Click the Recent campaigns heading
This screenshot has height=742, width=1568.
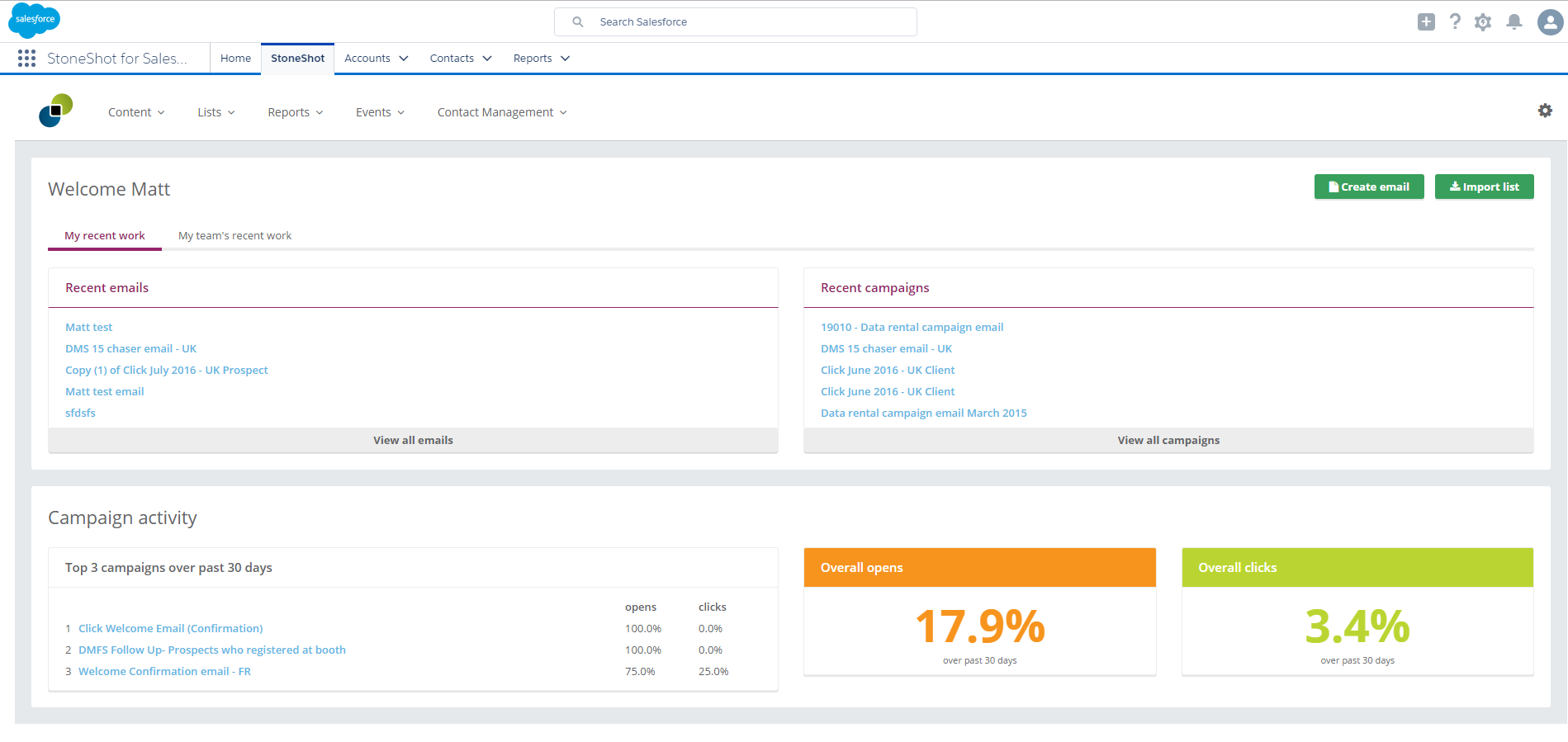875,288
